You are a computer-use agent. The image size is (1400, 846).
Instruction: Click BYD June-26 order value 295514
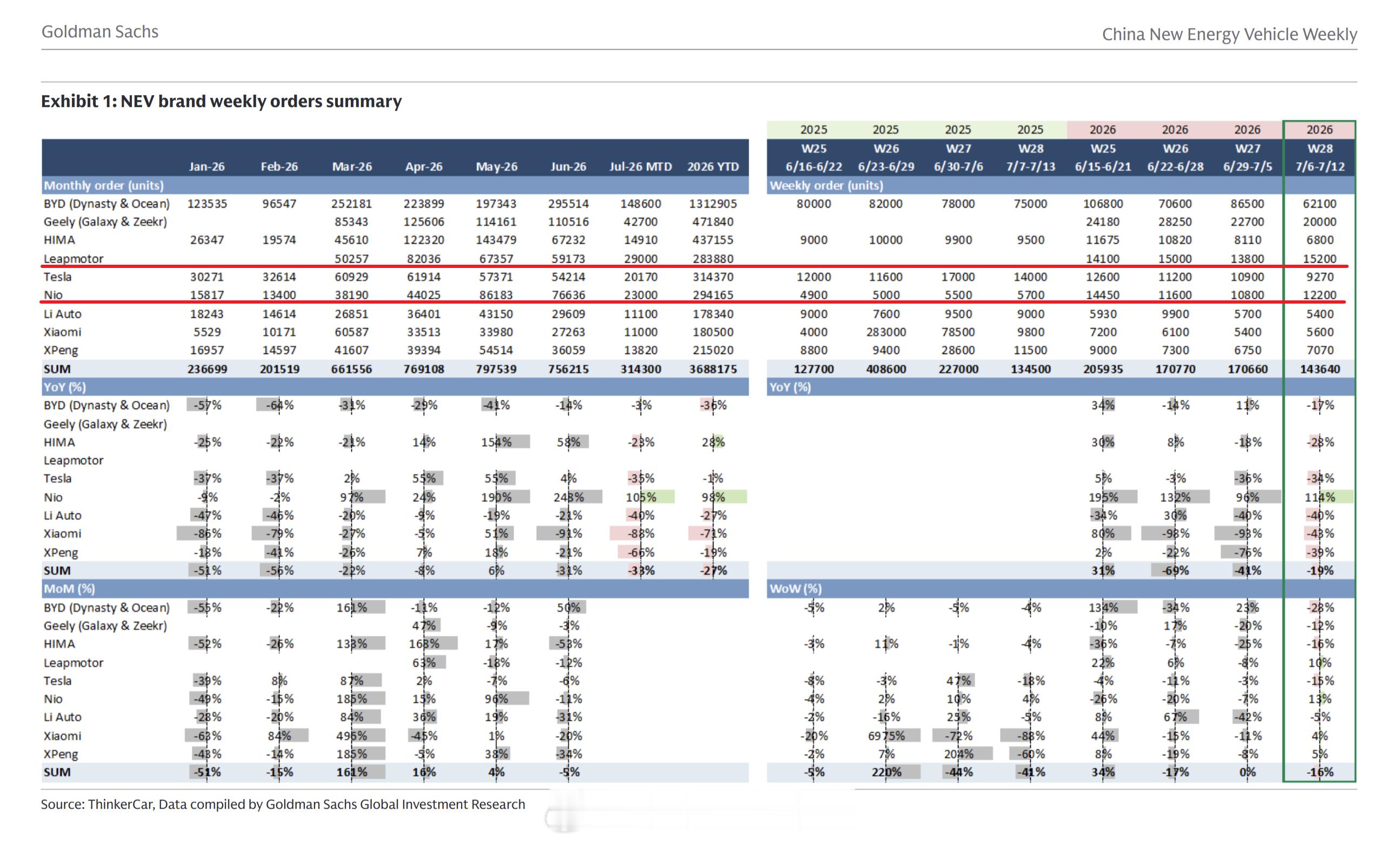(568, 203)
